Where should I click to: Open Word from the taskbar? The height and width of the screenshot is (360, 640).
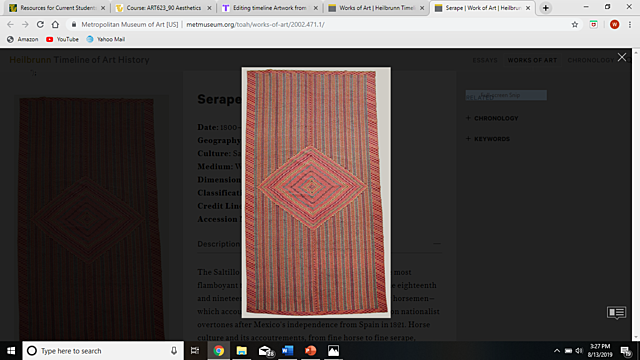pos(288,351)
